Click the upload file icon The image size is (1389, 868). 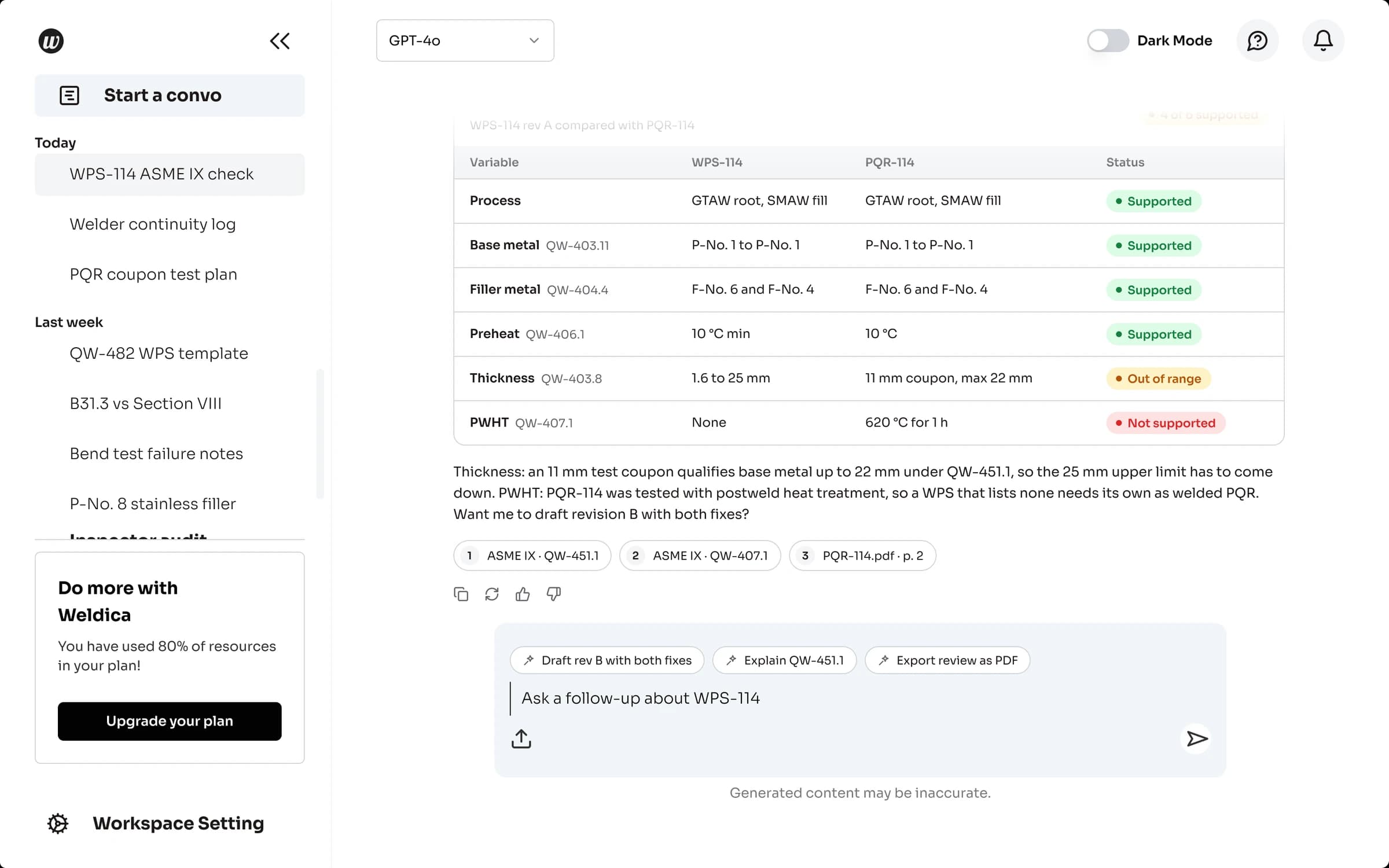click(521, 738)
